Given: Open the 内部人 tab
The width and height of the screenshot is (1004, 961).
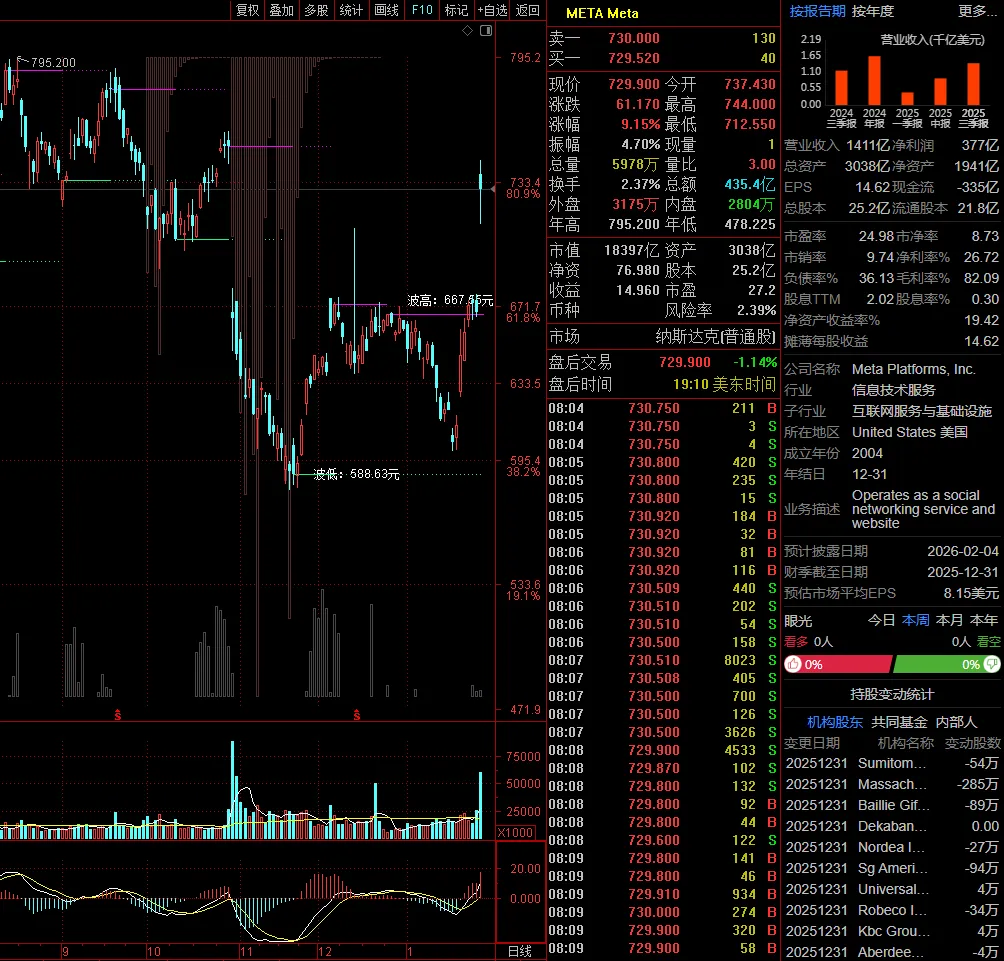Looking at the screenshot, I should tap(956, 722).
